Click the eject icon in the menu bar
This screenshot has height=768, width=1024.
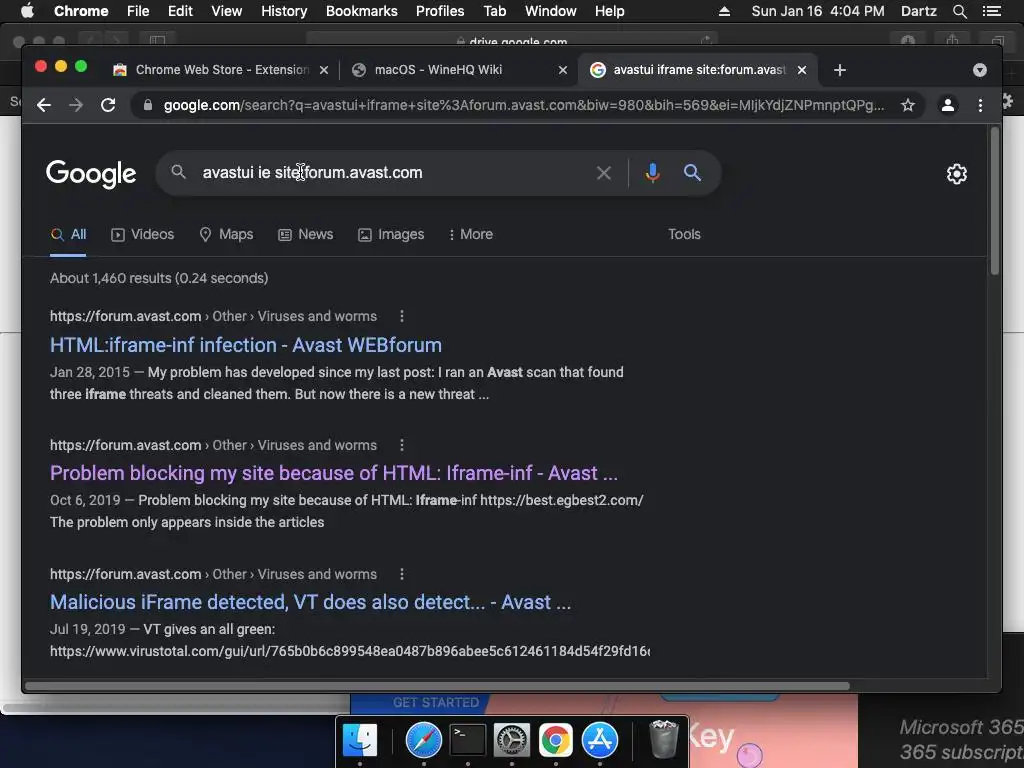[724, 11]
